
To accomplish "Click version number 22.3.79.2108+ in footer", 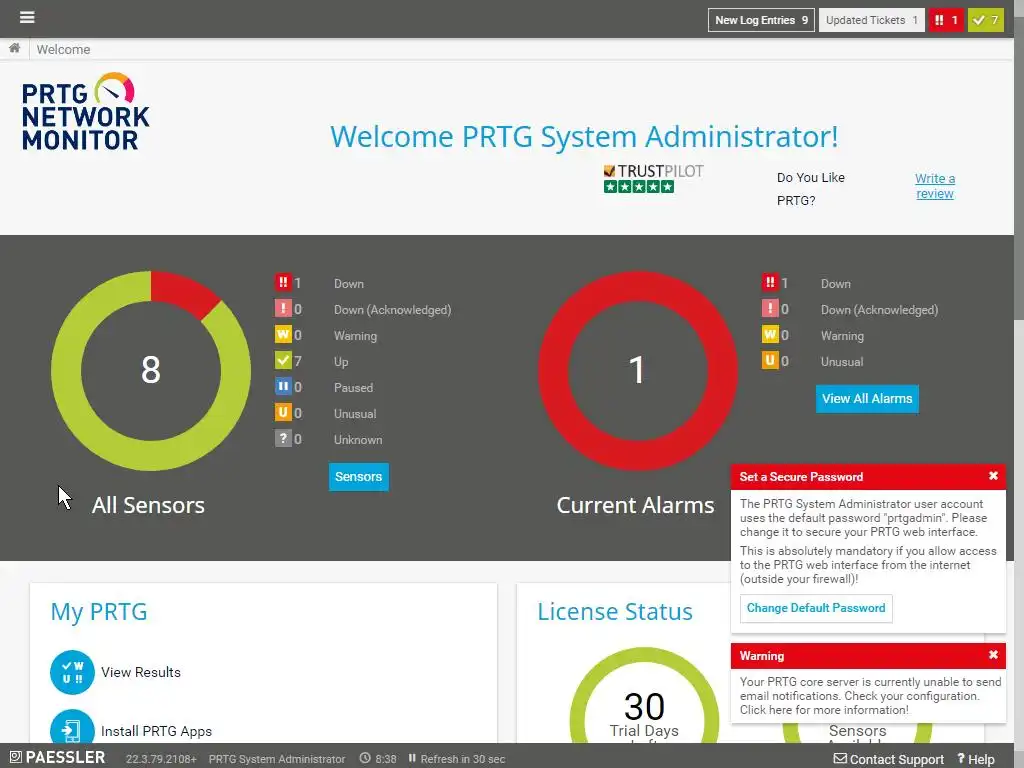I will [161, 759].
